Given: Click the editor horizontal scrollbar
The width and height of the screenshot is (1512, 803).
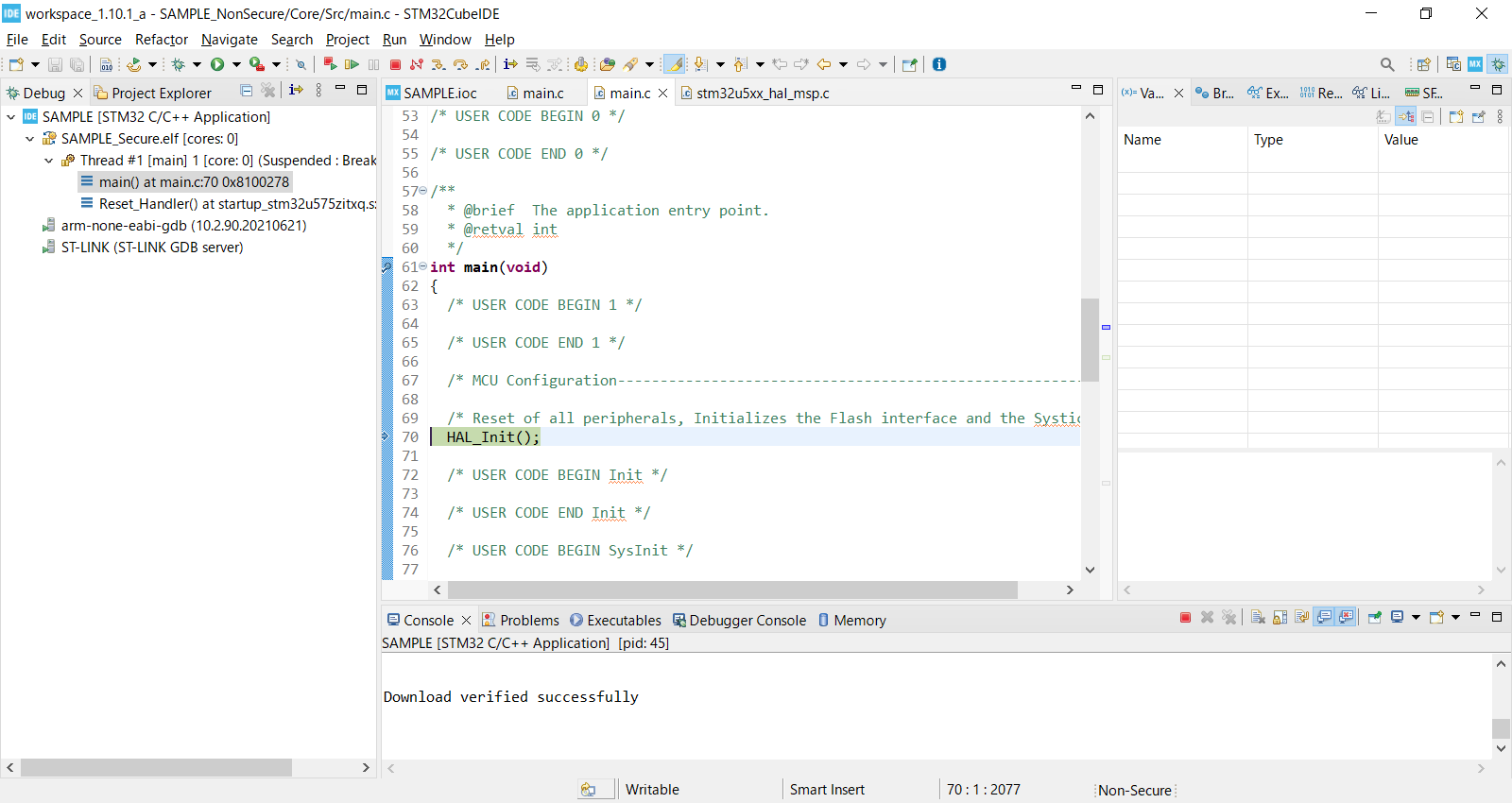Looking at the screenshot, I should (732, 589).
